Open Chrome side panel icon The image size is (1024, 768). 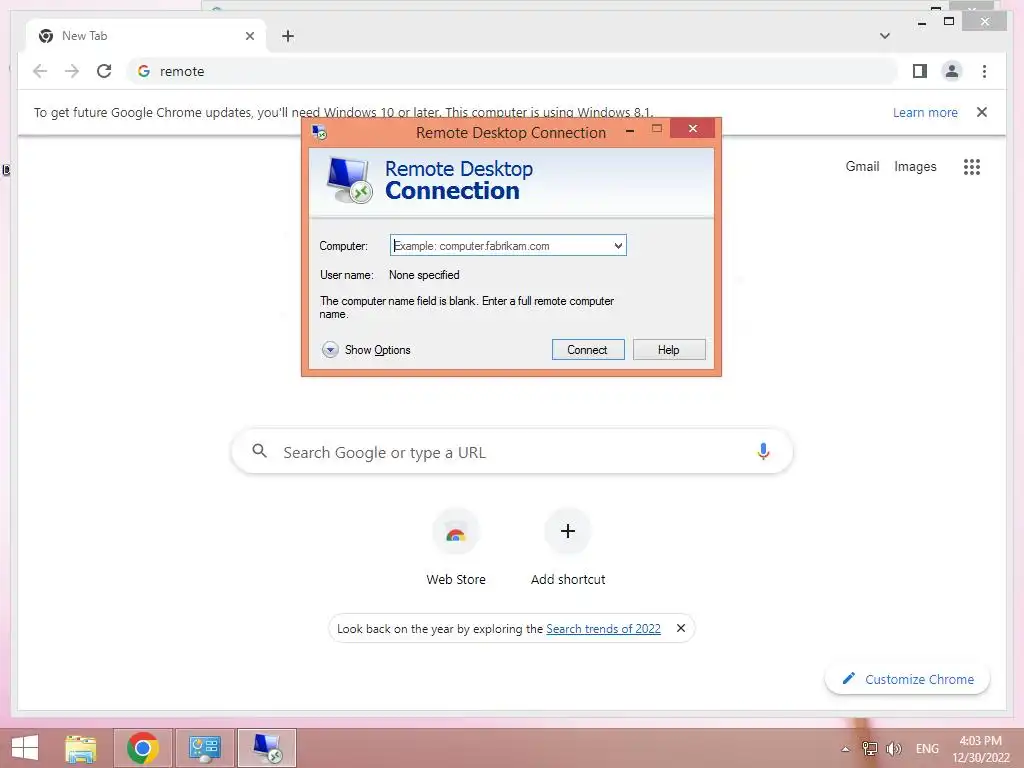pos(920,71)
